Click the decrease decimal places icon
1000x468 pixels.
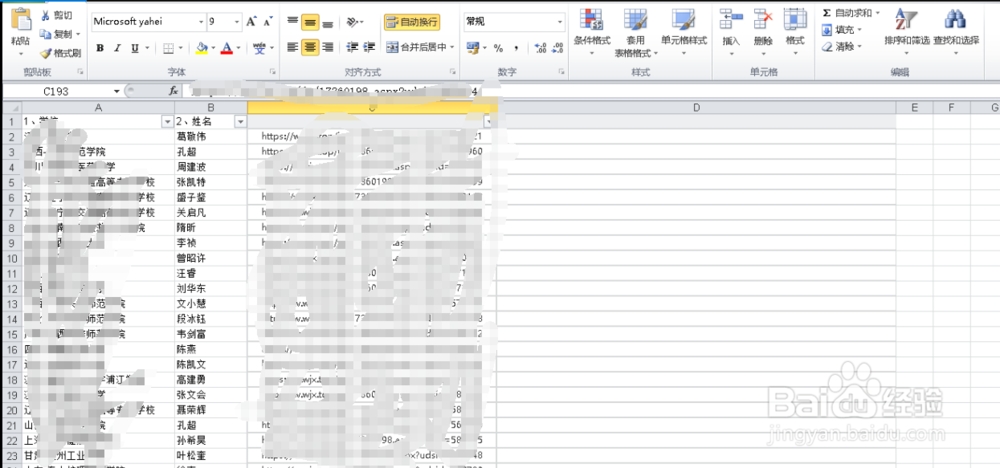tap(557, 48)
